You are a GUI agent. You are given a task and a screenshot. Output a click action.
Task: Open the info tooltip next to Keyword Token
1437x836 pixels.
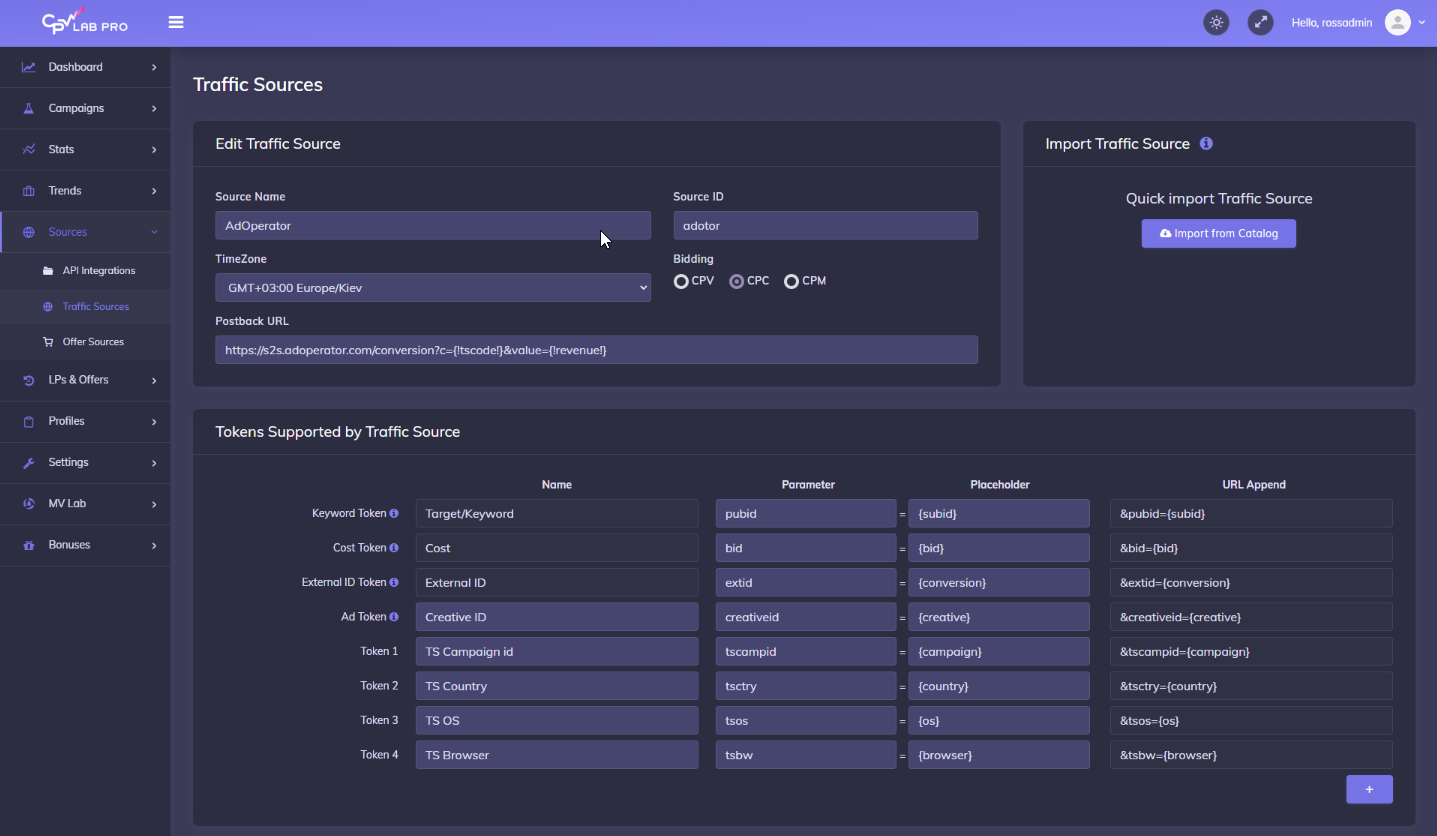pyautogui.click(x=394, y=513)
